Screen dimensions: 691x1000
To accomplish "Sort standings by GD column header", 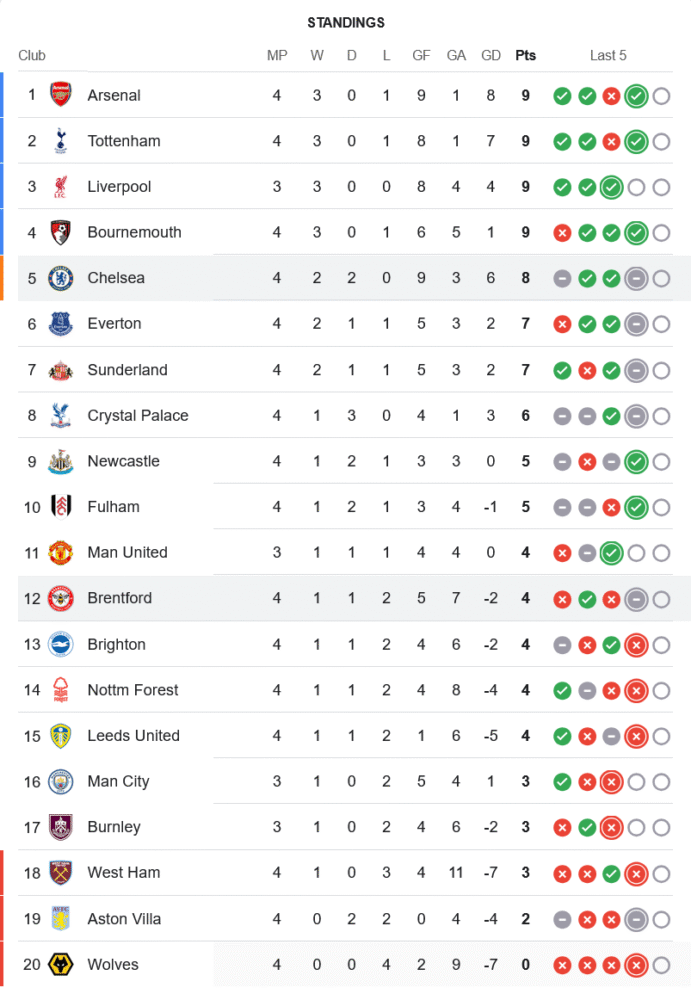I will 491,55.
